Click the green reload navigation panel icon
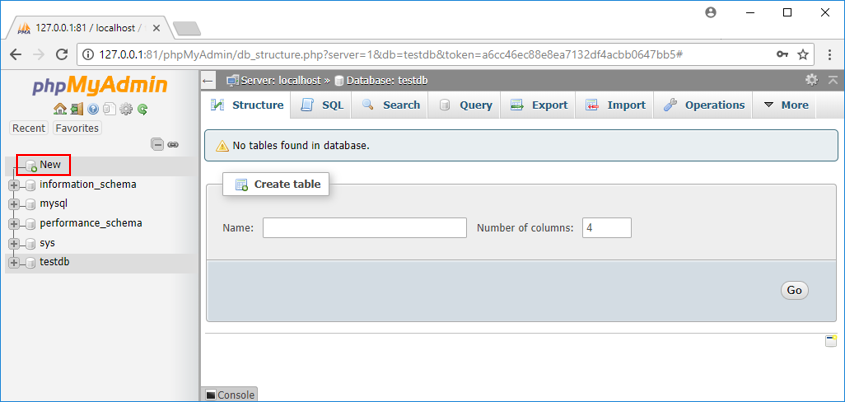The height and width of the screenshot is (402, 845). coord(143,109)
